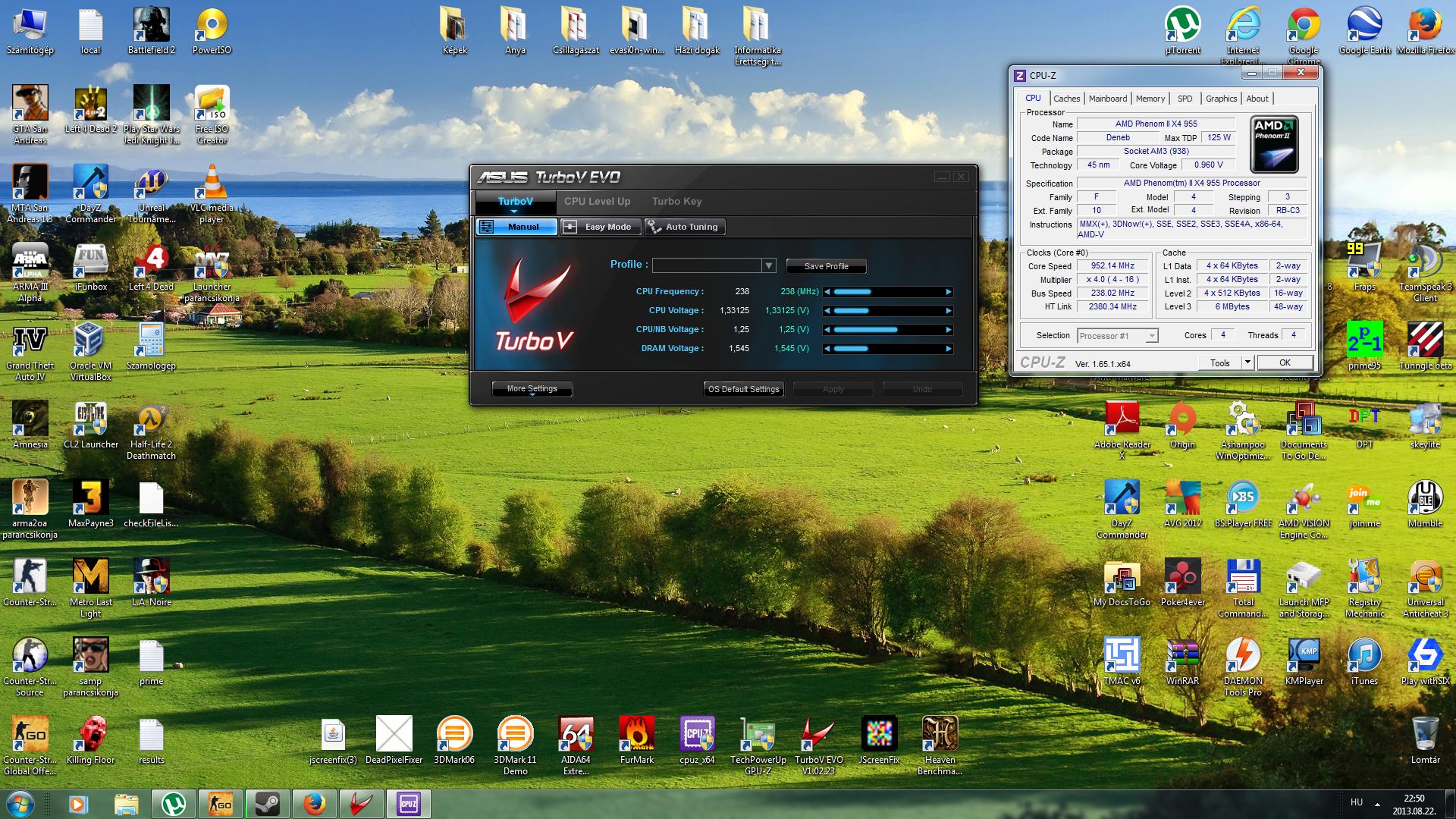1456x819 pixels.
Task: Open CS:GO from the taskbar
Action: (x=220, y=803)
